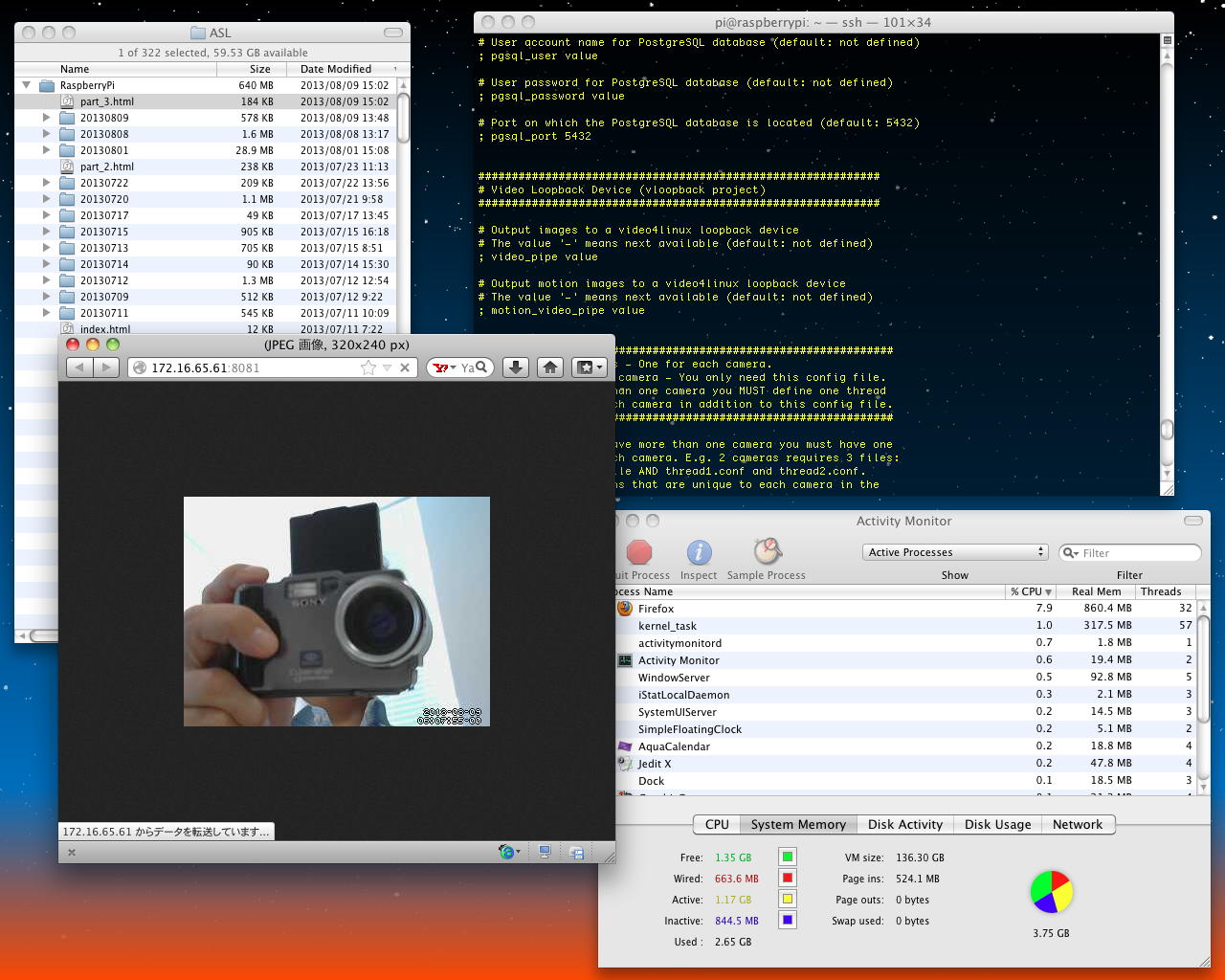Go back in the Firefox browser window
Image resolution: width=1225 pixels, height=980 pixels.
click(x=80, y=367)
